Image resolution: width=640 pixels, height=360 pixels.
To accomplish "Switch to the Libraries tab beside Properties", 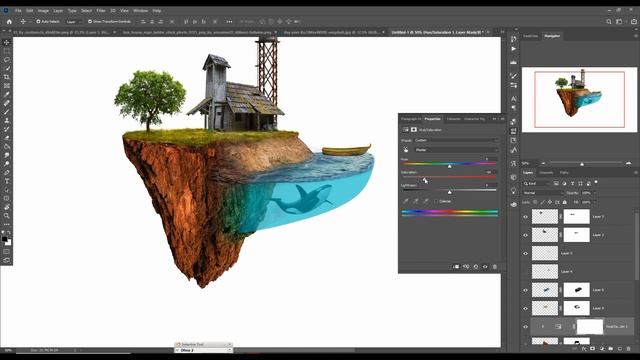I will (x=453, y=119).
